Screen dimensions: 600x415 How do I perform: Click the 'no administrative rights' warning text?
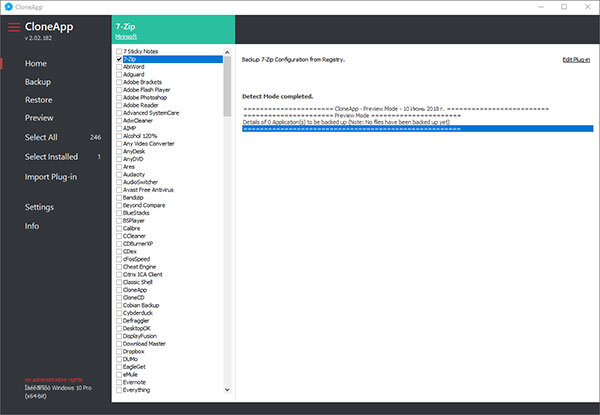click(54, 380)
